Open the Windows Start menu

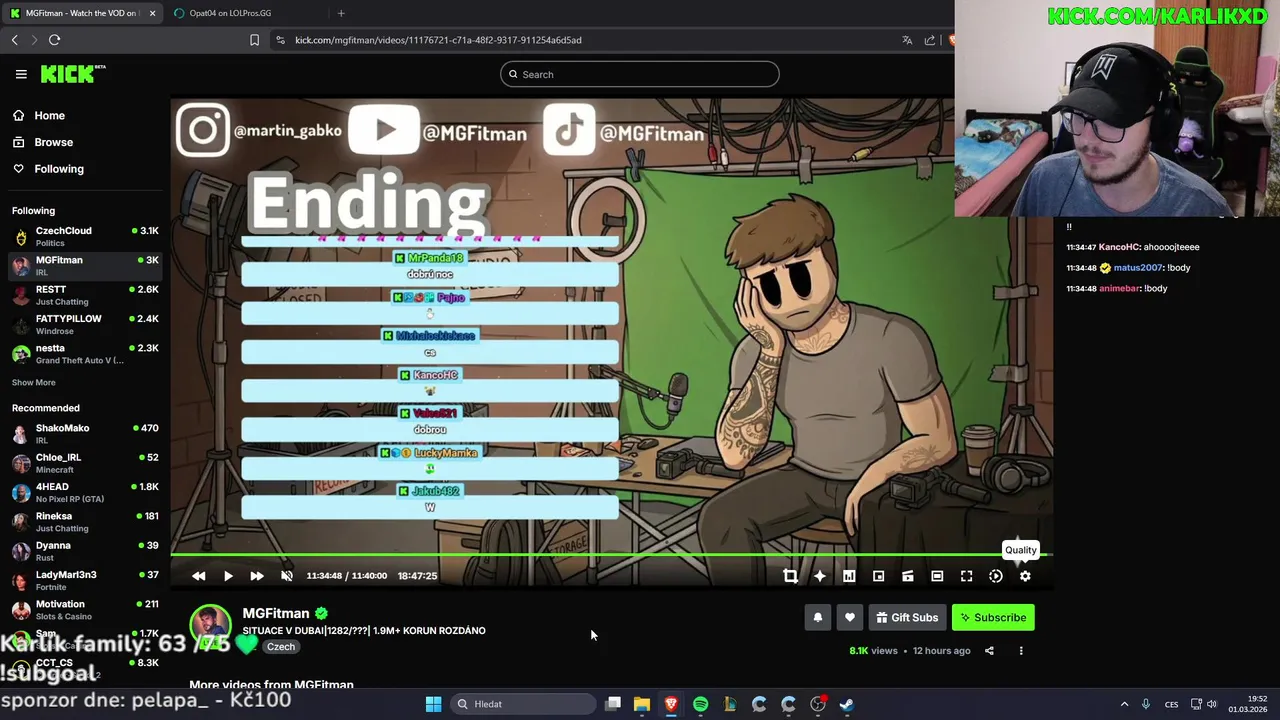pyautogui.click(x=433, y=704)
